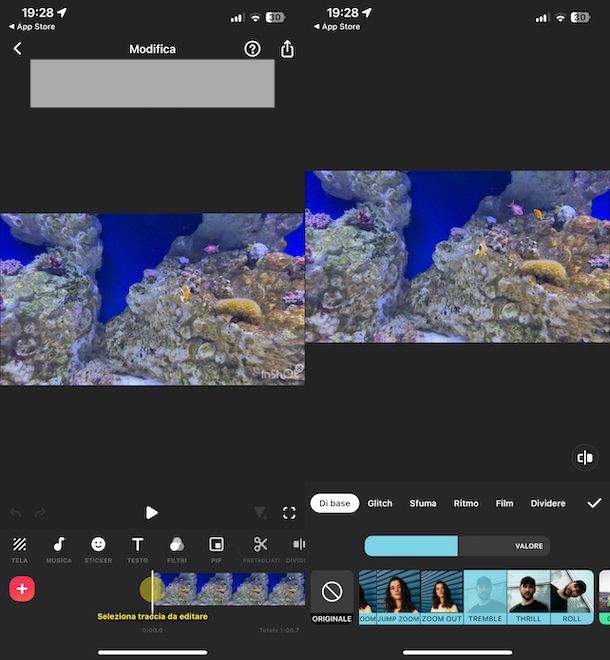Tap the compare before/after icon

tap(585, 458)
